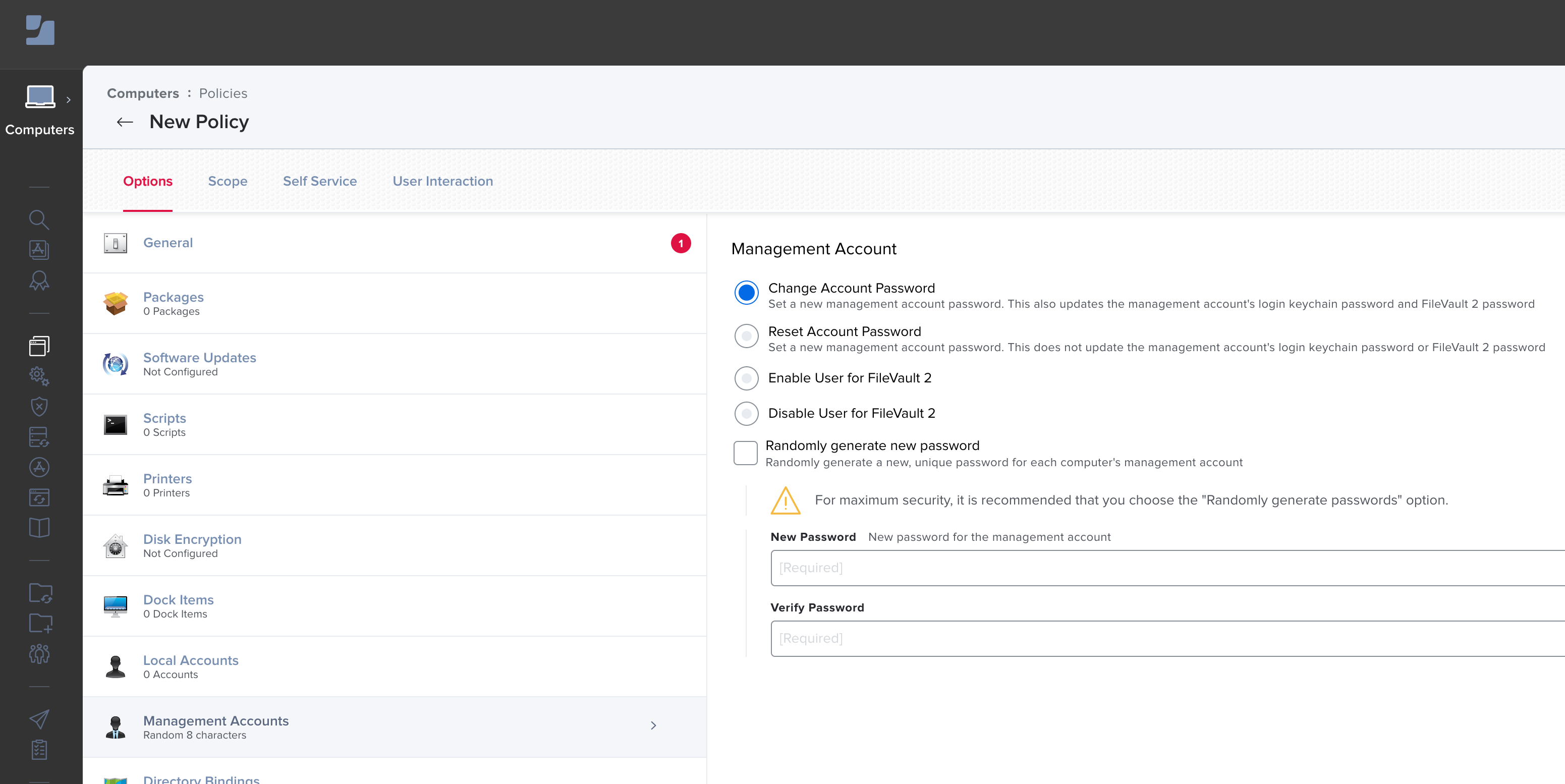Image resolution: width=1565 pixels, height=784 pixels.
Task: Click the Policies breadcrumb link
Action: [223, 94]
